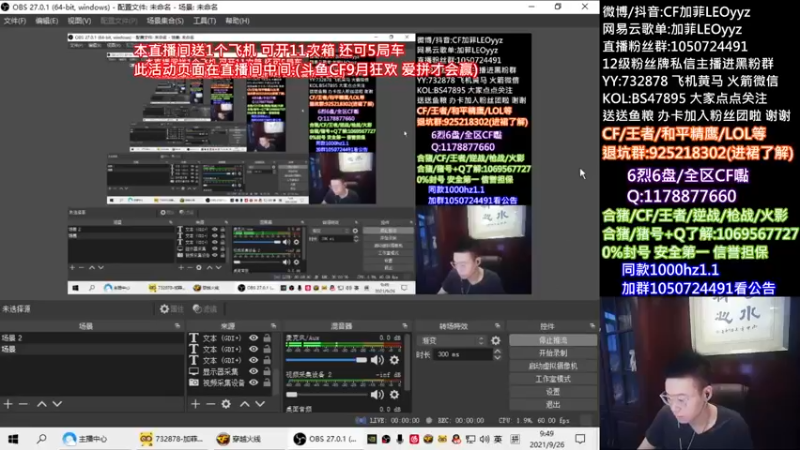
Task: Select 场景 2 in the scenes list
Action: click(x=92, y=338)
